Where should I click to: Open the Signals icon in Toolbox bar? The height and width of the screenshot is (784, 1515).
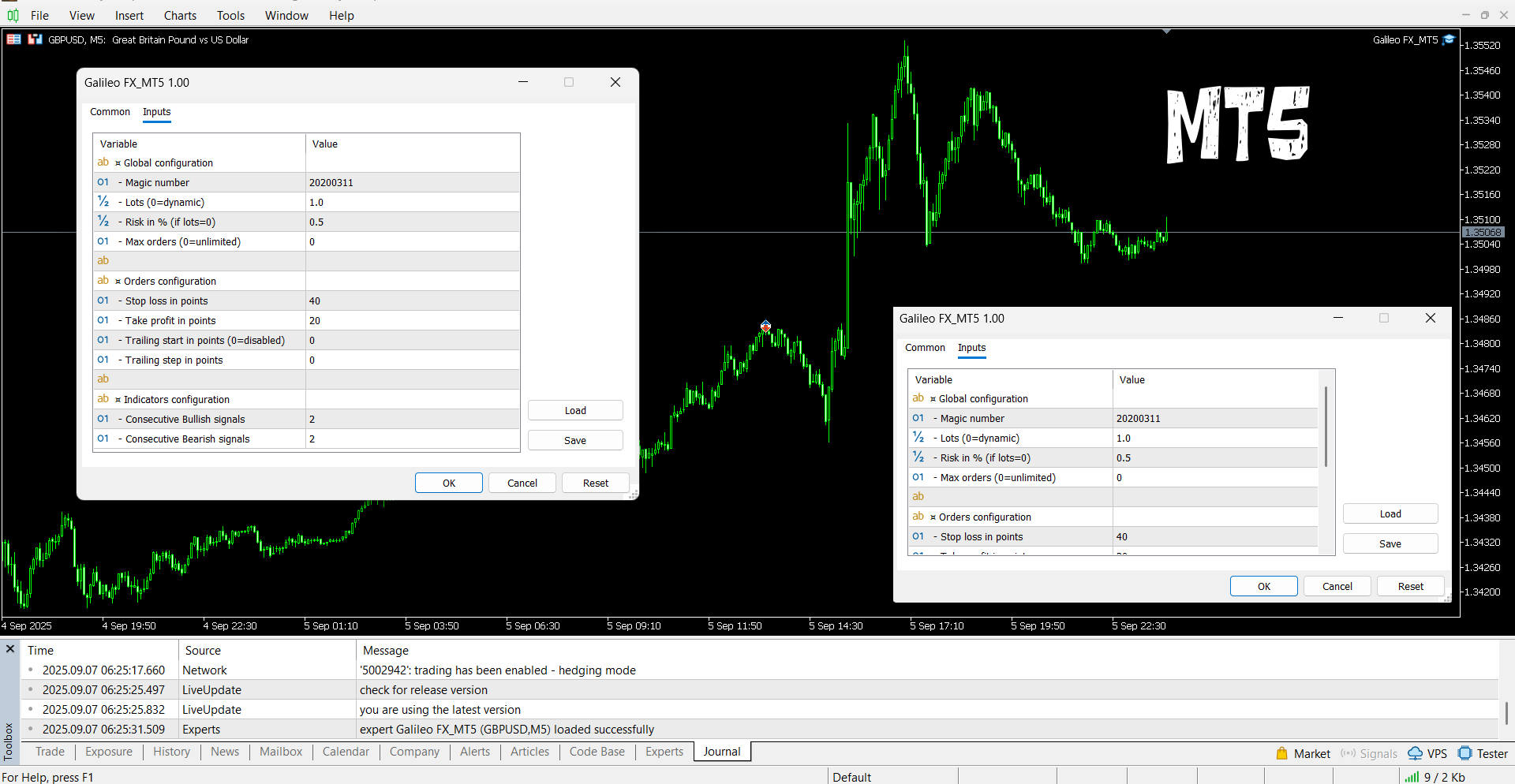pos(1348,754)
